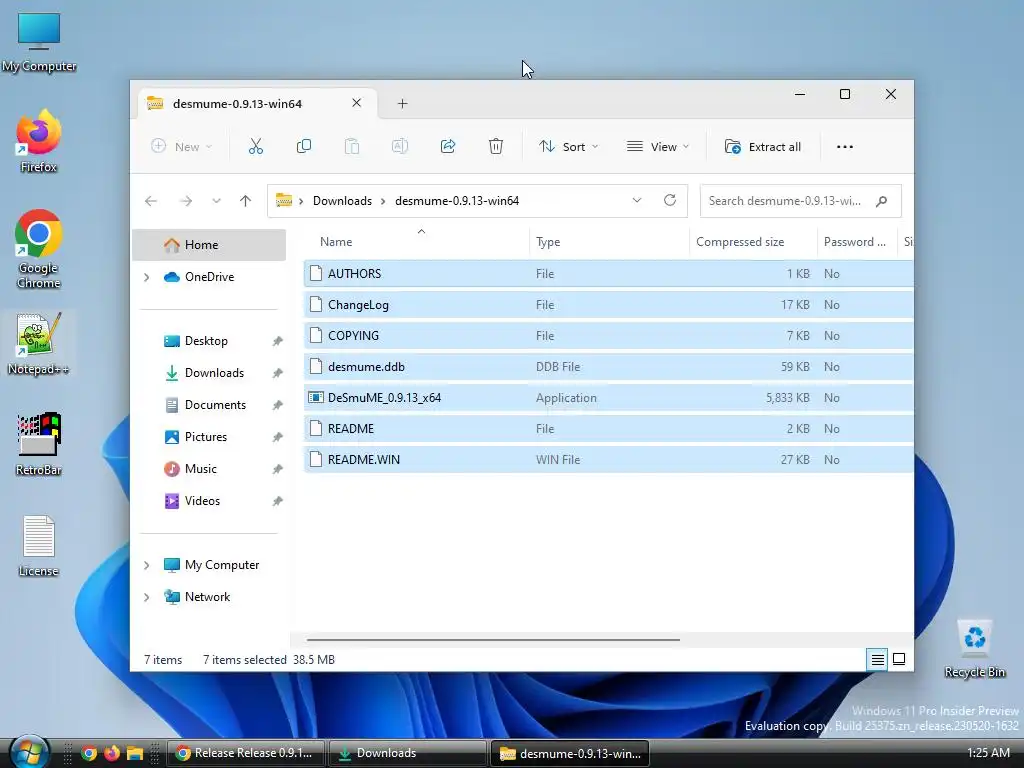The width and height of the screenshot is (1024, 768).
Task: Click the Back navigation arrow
Action: coord(151,201)
